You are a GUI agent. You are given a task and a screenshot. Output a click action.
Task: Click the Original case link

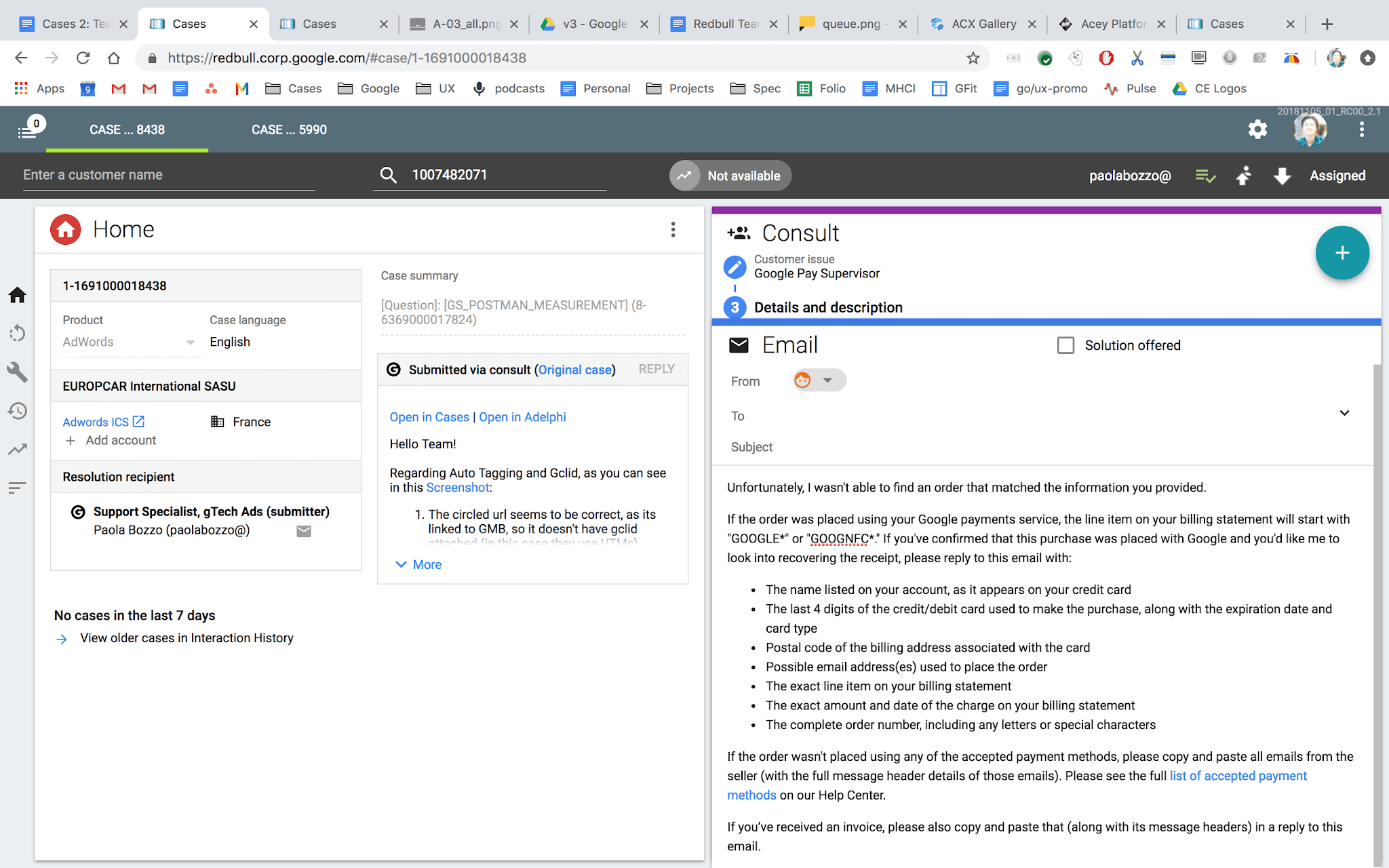tap(574, 370)
